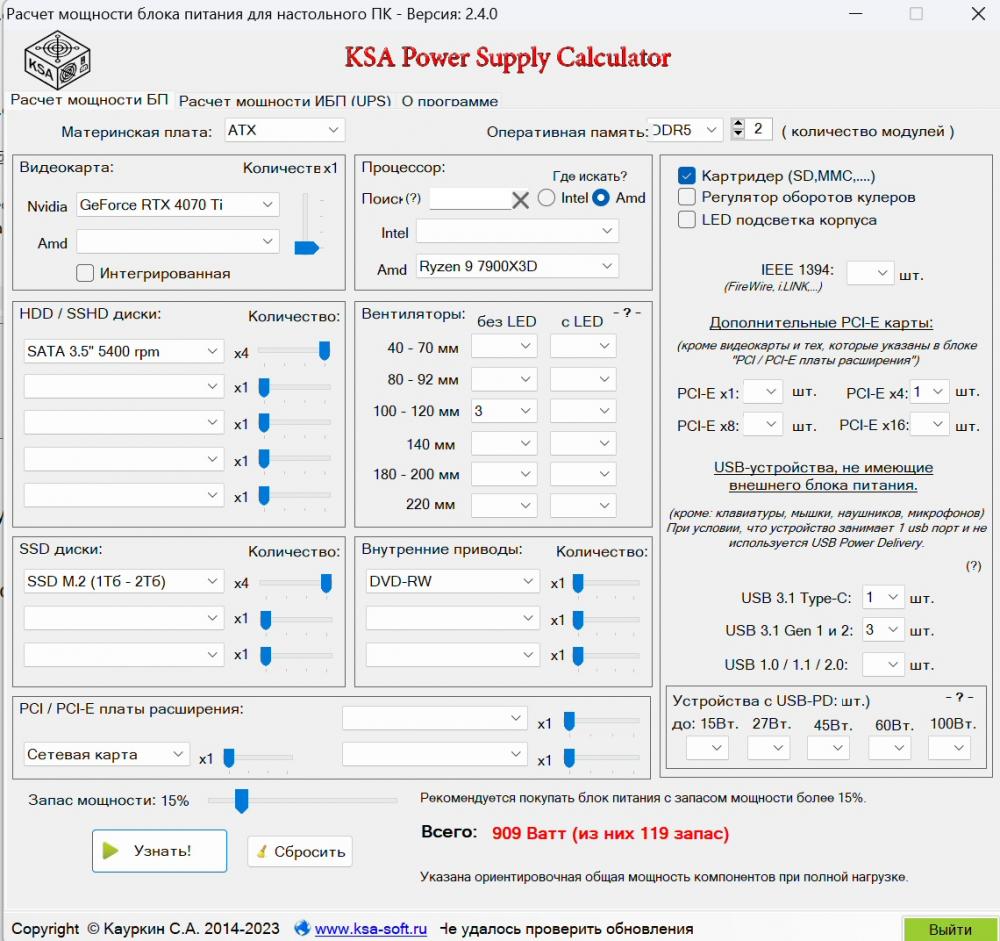1000x941 pixels.
Task: Uncheck the Картридер (SD,MMC) checkbox
Action: click(x=686, y=175)
